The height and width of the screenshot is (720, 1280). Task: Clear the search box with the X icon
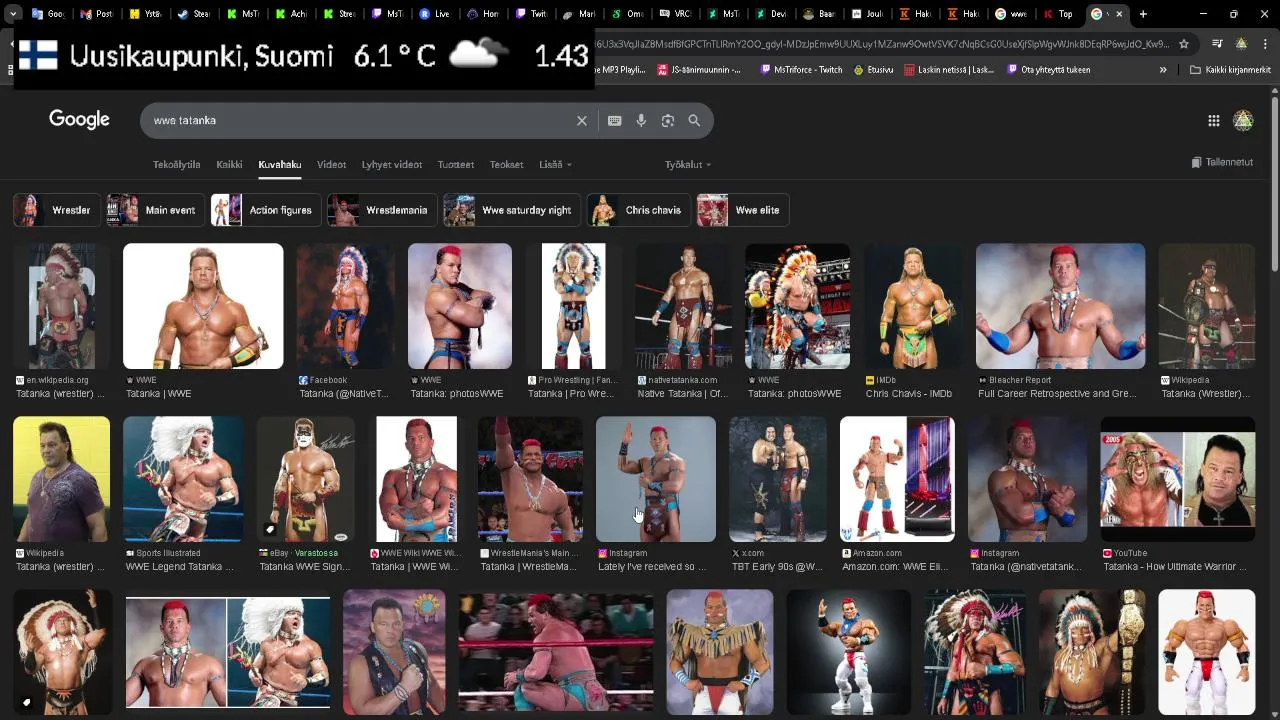point(582,120)
